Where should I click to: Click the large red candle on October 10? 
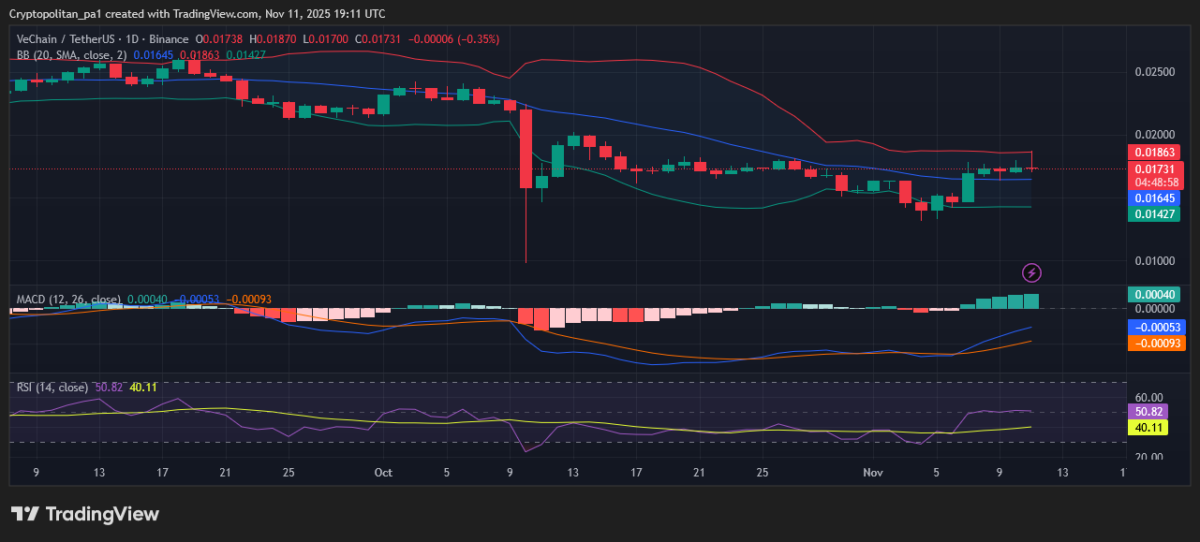(525, 148)
